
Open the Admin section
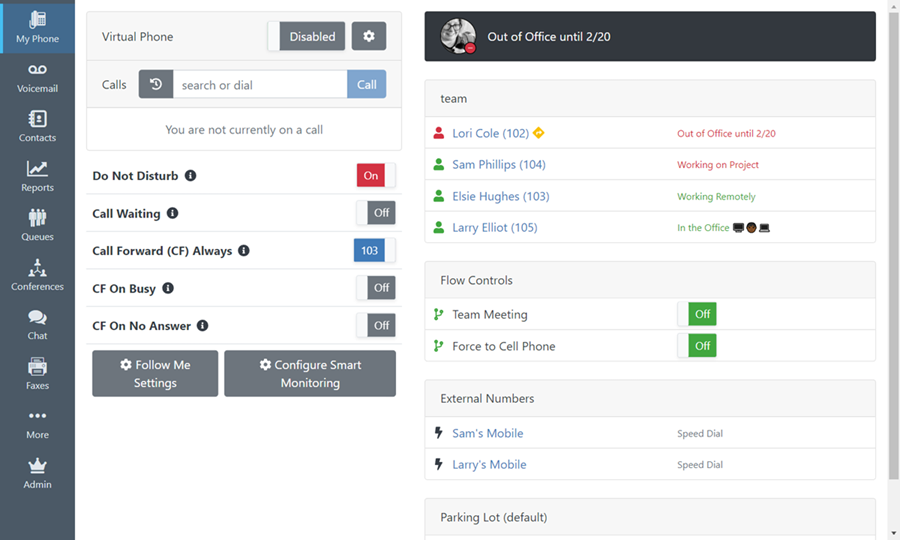click(37, 474)
